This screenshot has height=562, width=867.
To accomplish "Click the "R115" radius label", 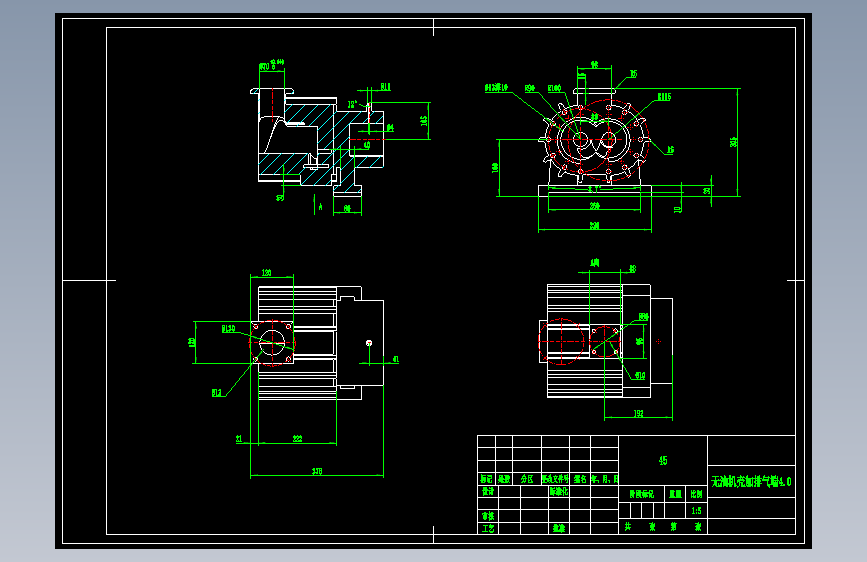I will pos(664,97).
